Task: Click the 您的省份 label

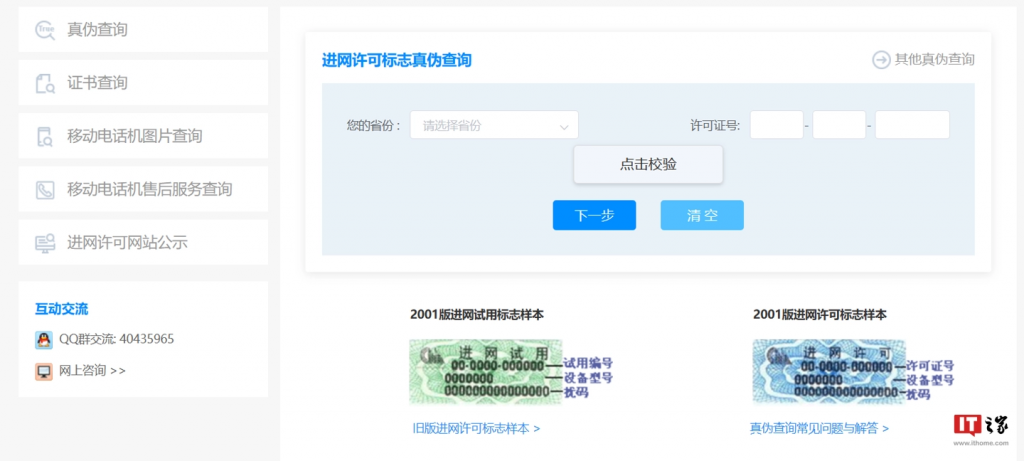Action: (373, 125)
